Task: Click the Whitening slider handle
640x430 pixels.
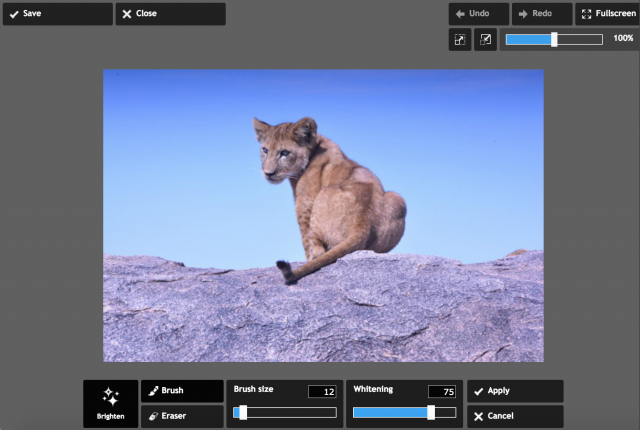Action: pos(431,412)
